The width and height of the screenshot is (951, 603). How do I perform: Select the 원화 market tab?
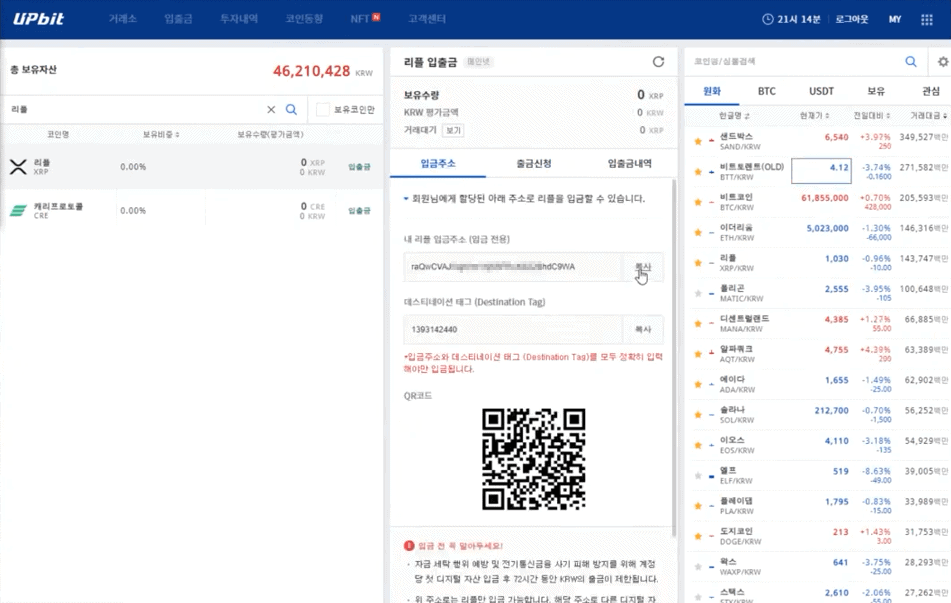(x=712, y=91)
